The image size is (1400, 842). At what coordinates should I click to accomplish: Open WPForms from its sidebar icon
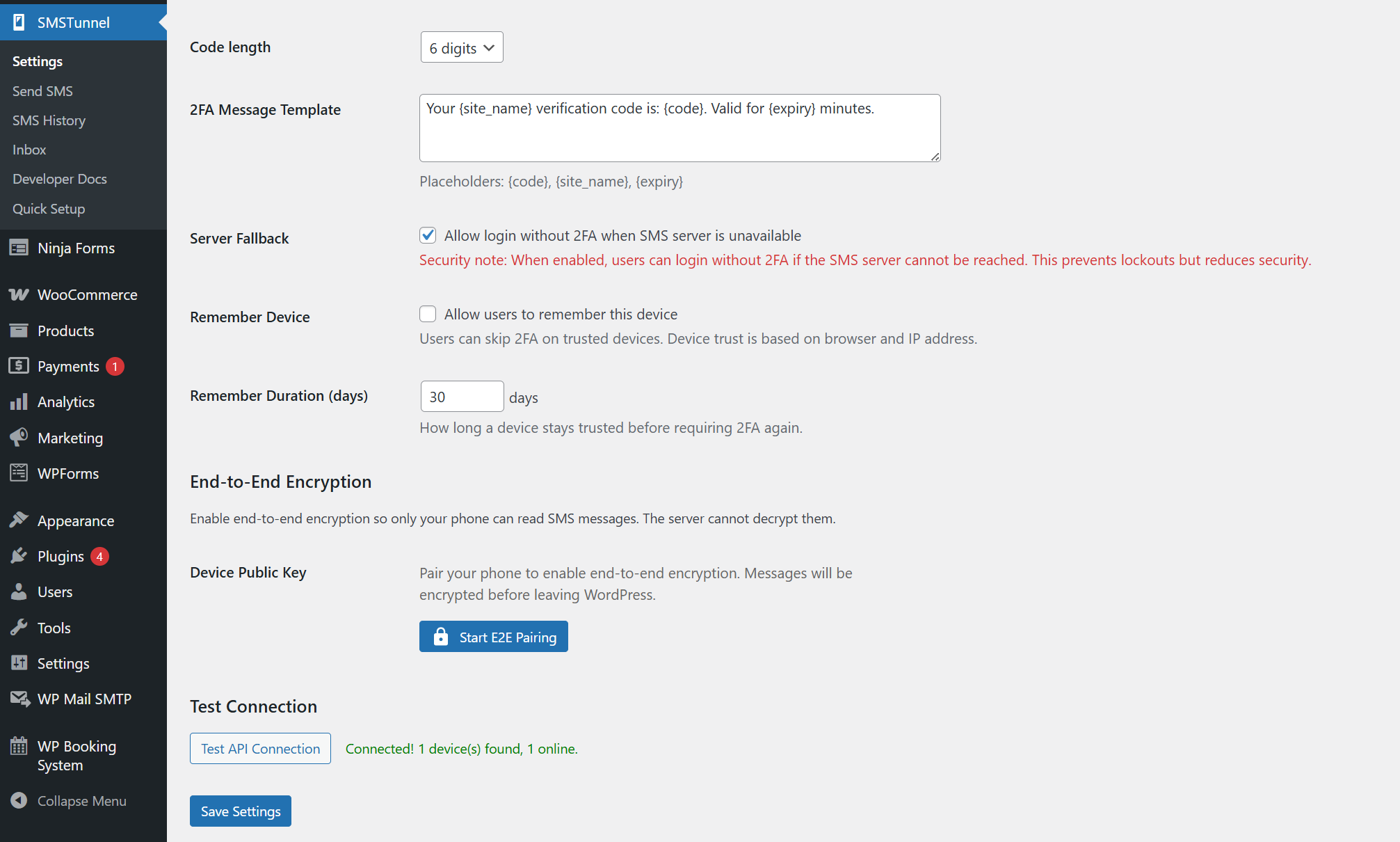[19, 473]
